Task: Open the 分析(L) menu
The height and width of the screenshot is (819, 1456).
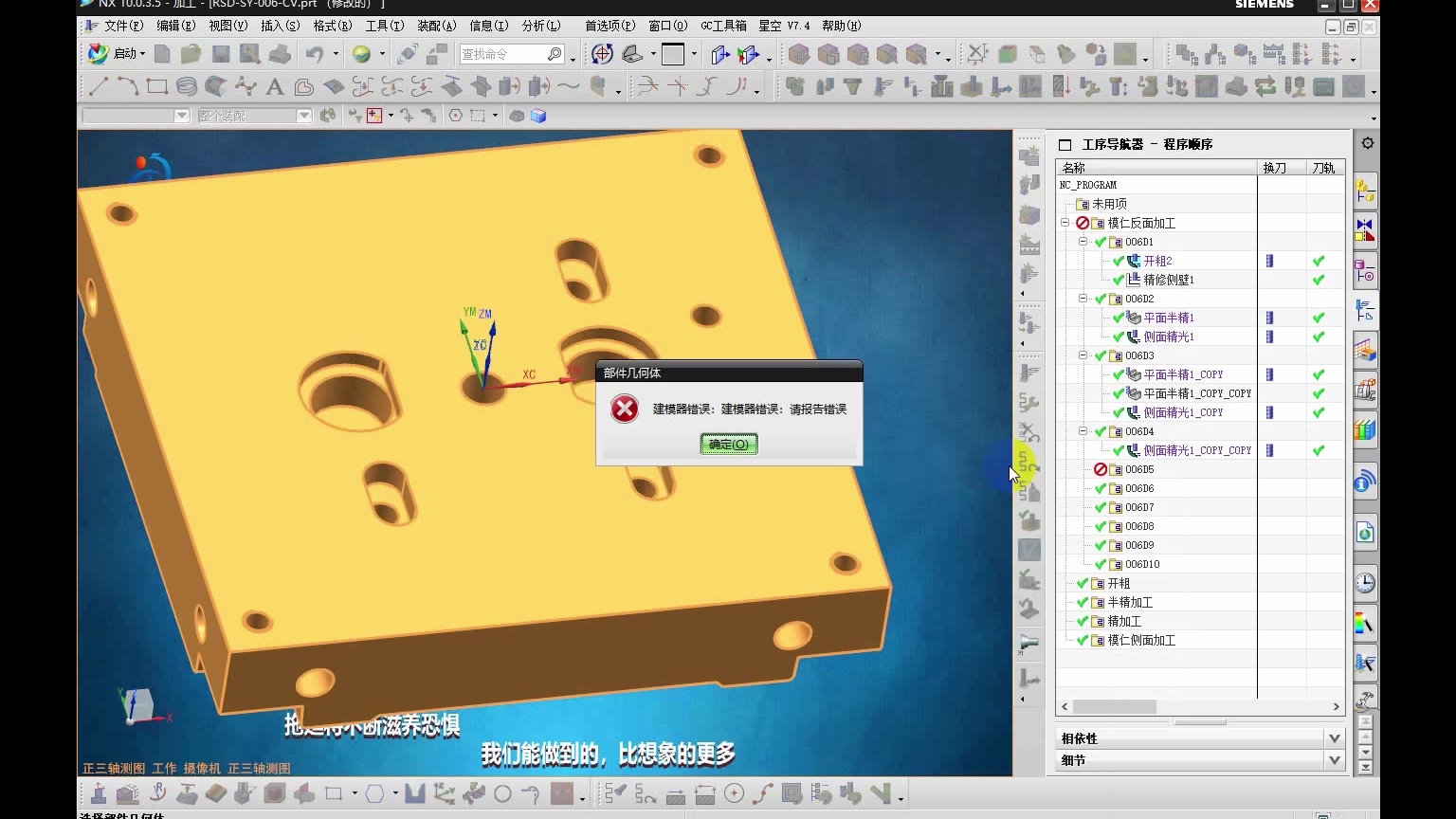Action: (x=540, y=26)
